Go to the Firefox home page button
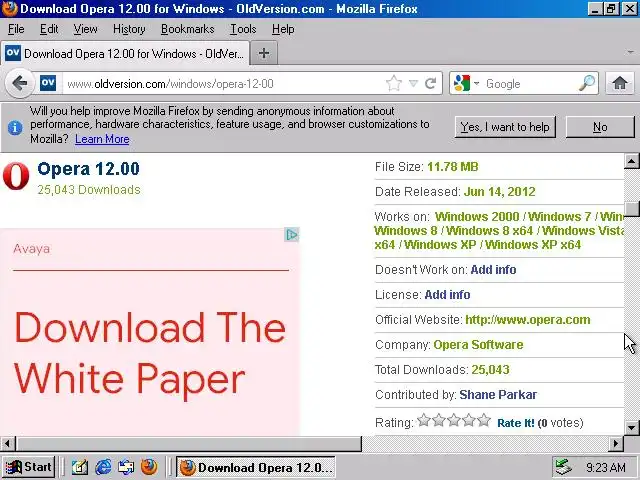The image size is (640, 480). (620, 83)
